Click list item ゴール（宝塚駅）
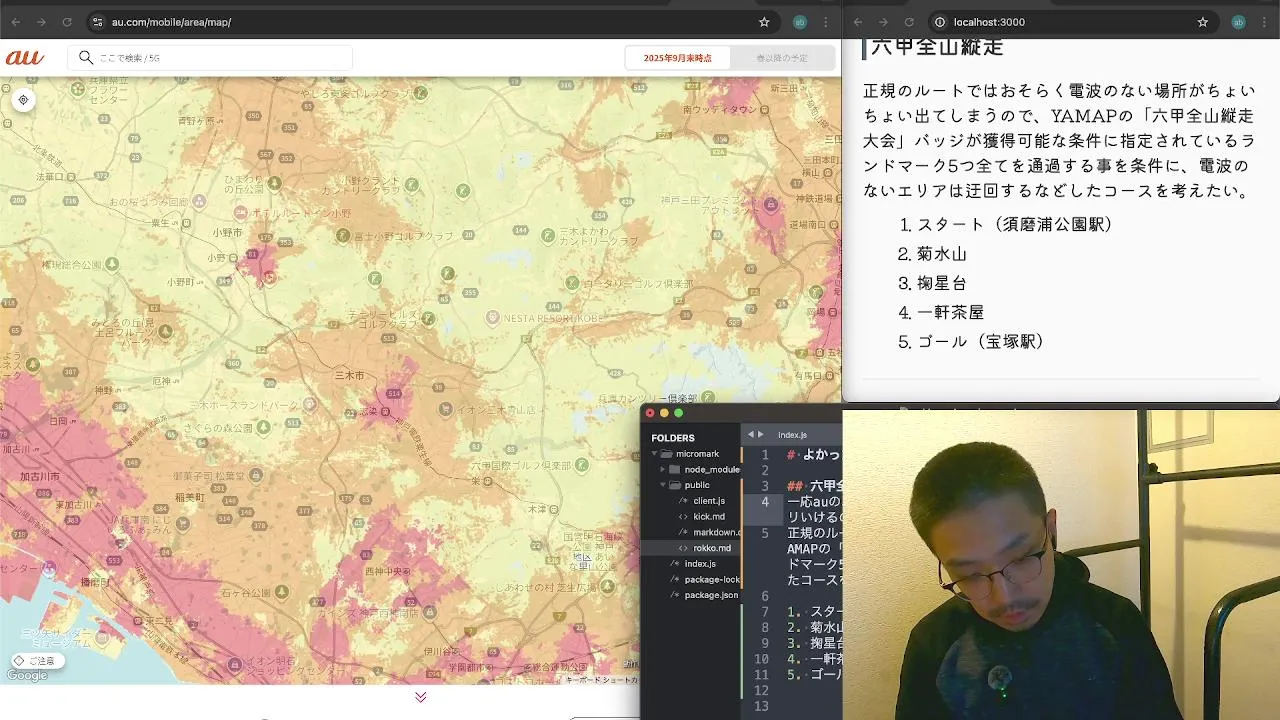The width and height of the screenshot is (1280, 720). (x=981, y=341)
